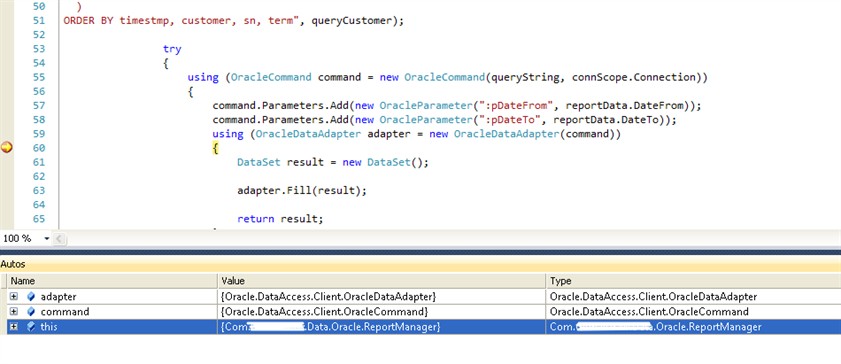Expand the this variable node
The image size is (841, 364).
pos(14,326)
